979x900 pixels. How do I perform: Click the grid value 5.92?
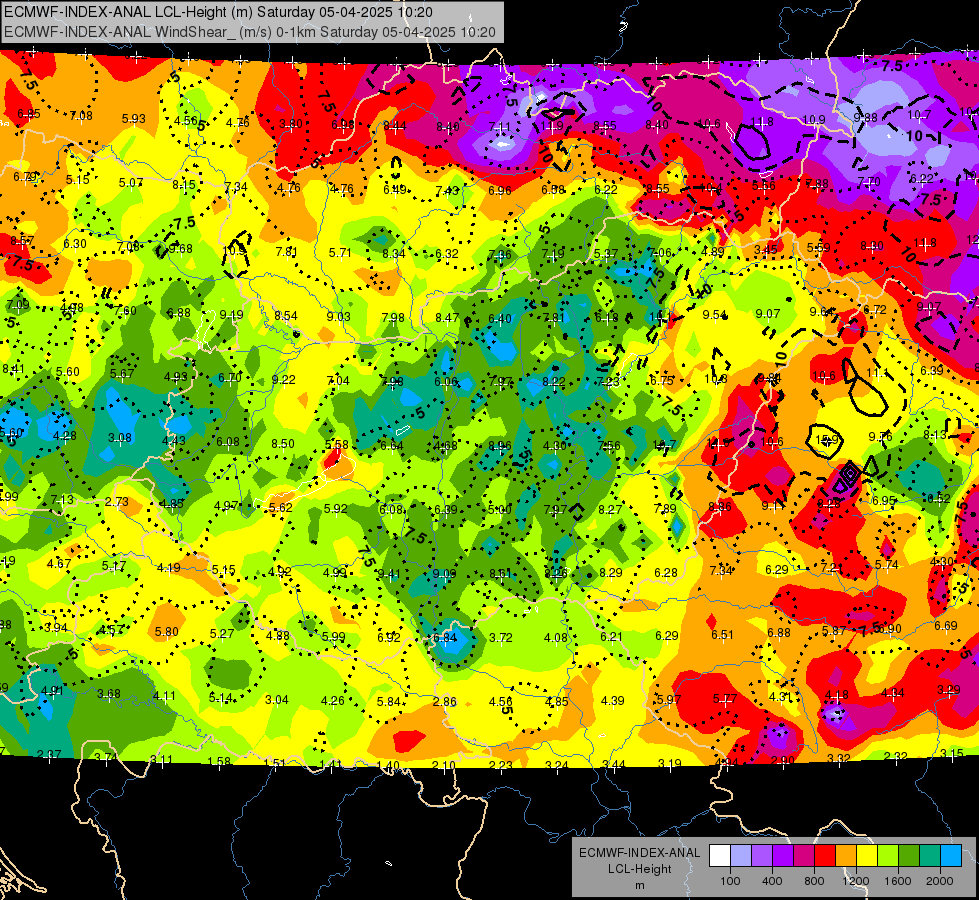(x=336, y=508)
